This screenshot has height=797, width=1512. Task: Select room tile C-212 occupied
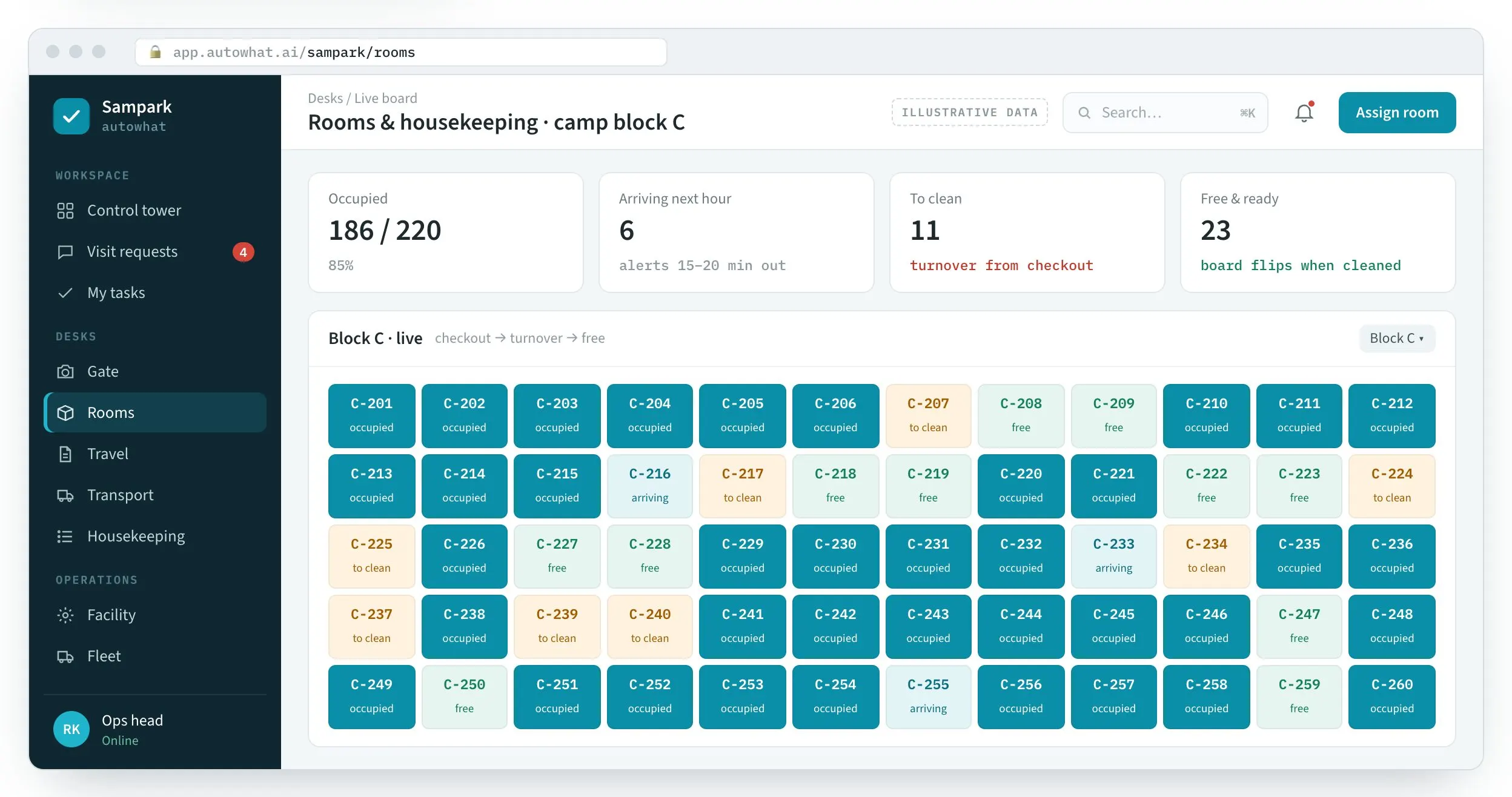pos(1392,416)
